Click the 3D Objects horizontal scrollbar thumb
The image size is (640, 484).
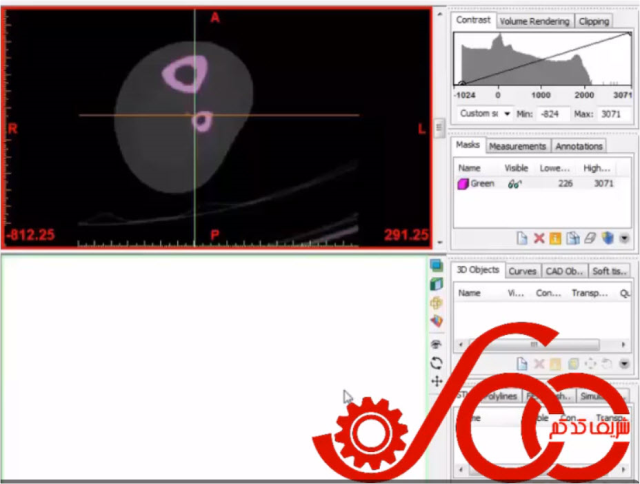coord(534,344)
